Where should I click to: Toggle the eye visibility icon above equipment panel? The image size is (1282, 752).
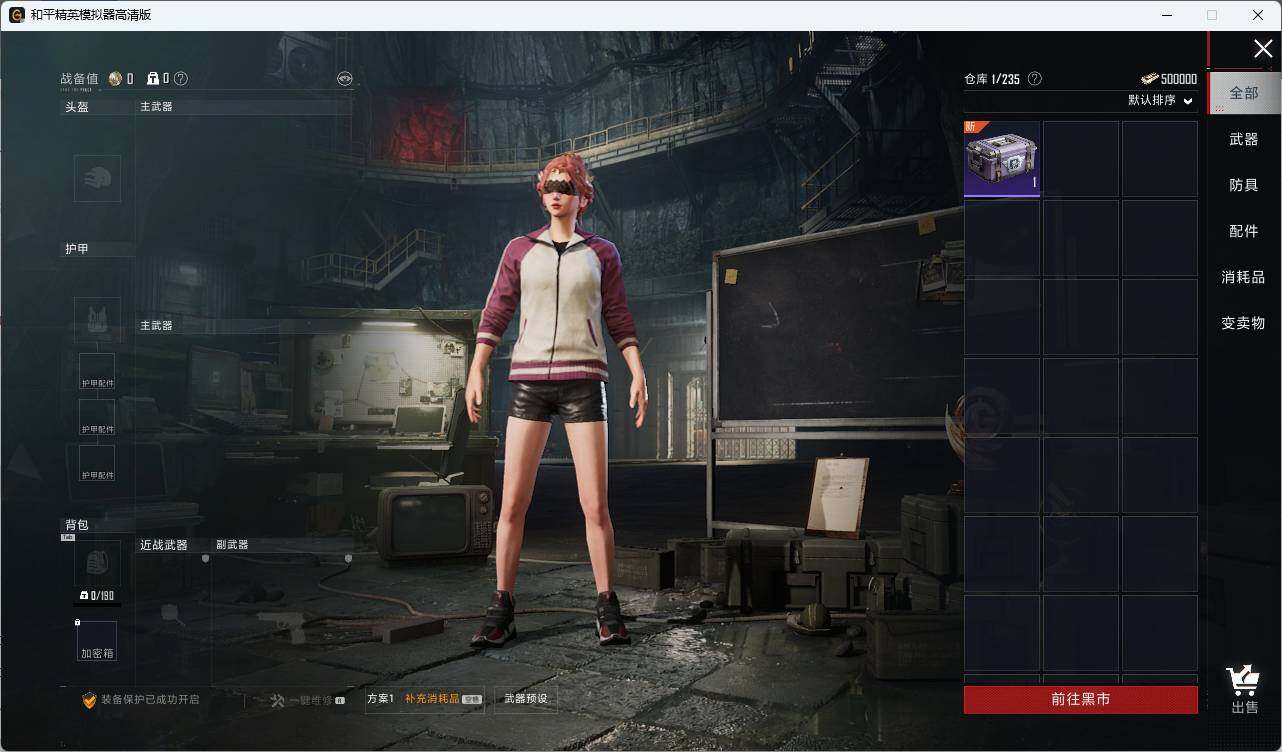[x=345, y=79]
